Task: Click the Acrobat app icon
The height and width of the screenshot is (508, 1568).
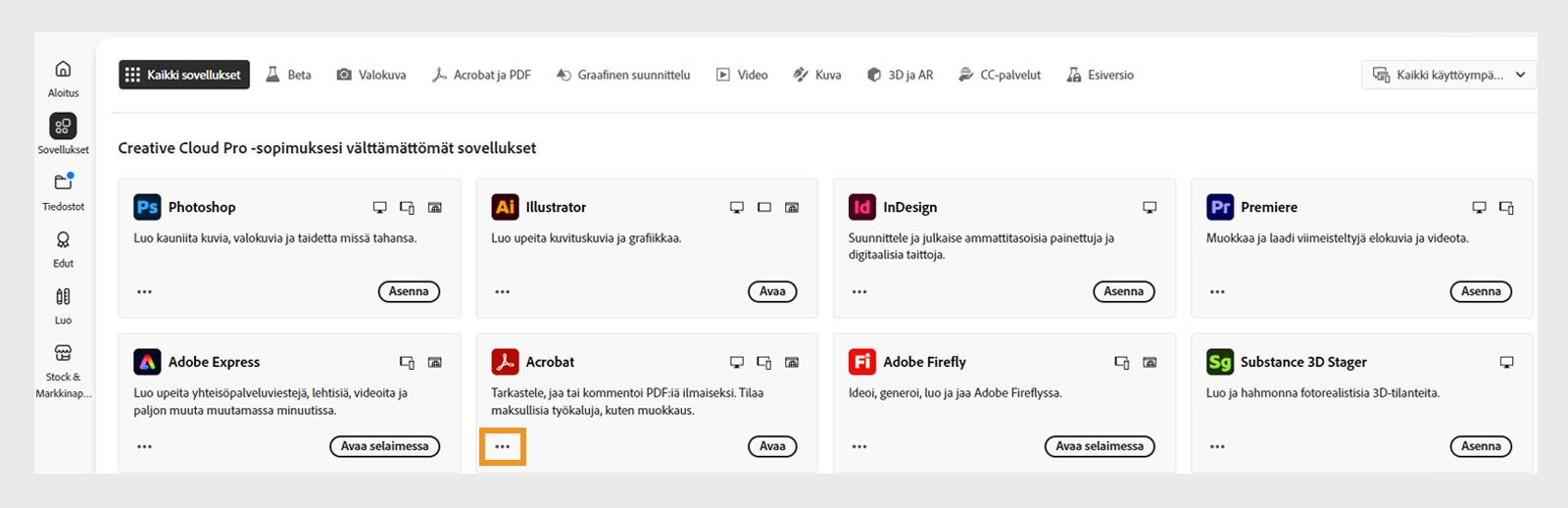Action: 505,362
